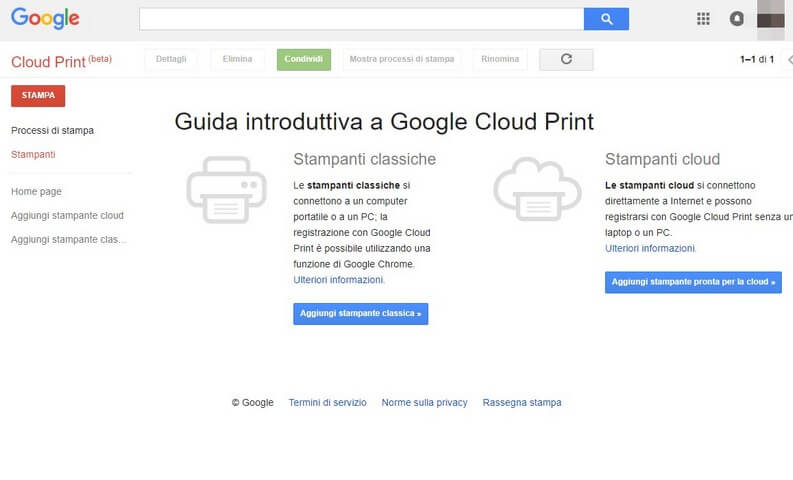The width and height of the screenshot is (793, 480).
Task: Click the Stampanti classiche heading
Action: [x=364, y=159]
